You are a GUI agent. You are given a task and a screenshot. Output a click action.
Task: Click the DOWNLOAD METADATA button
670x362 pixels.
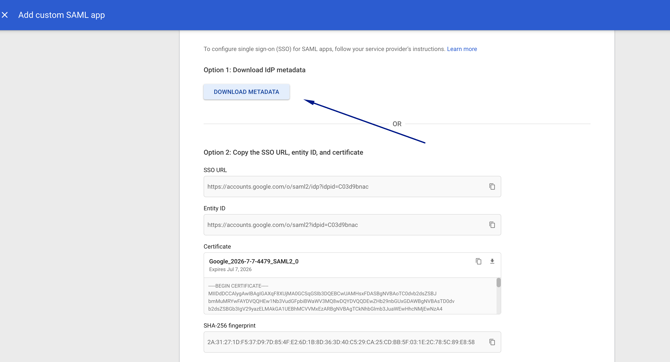coord(247,92)
